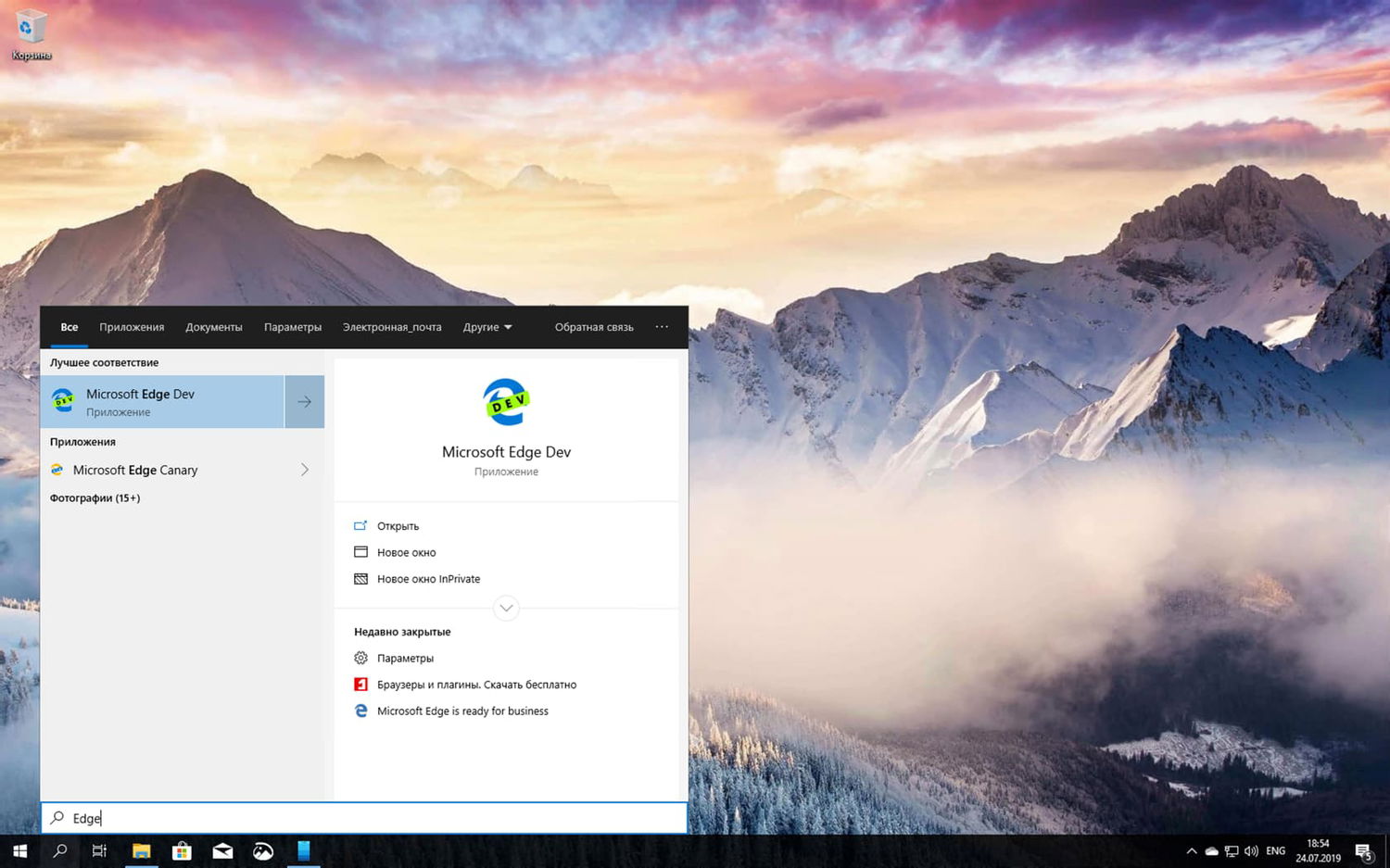Click the Microsoft Edge Canary icon under Приложения
The width and height of the screenshot is (1390, 868).
(x=57, y=470)
